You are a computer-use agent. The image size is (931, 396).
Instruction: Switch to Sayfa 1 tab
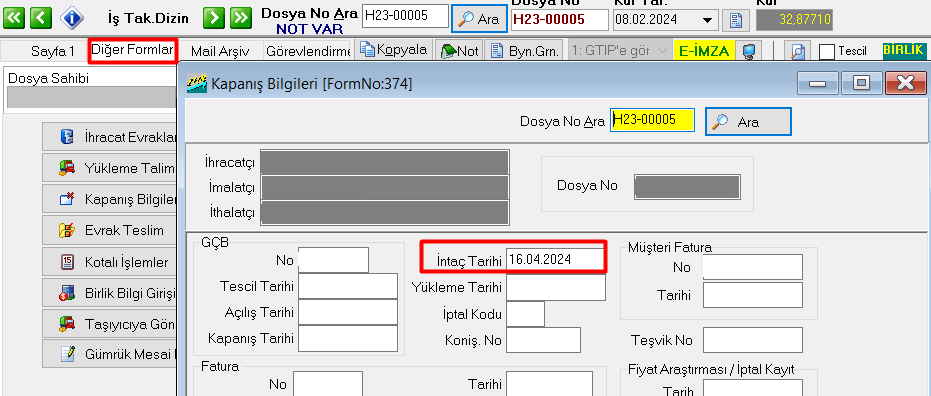click(x=53, y=52)
